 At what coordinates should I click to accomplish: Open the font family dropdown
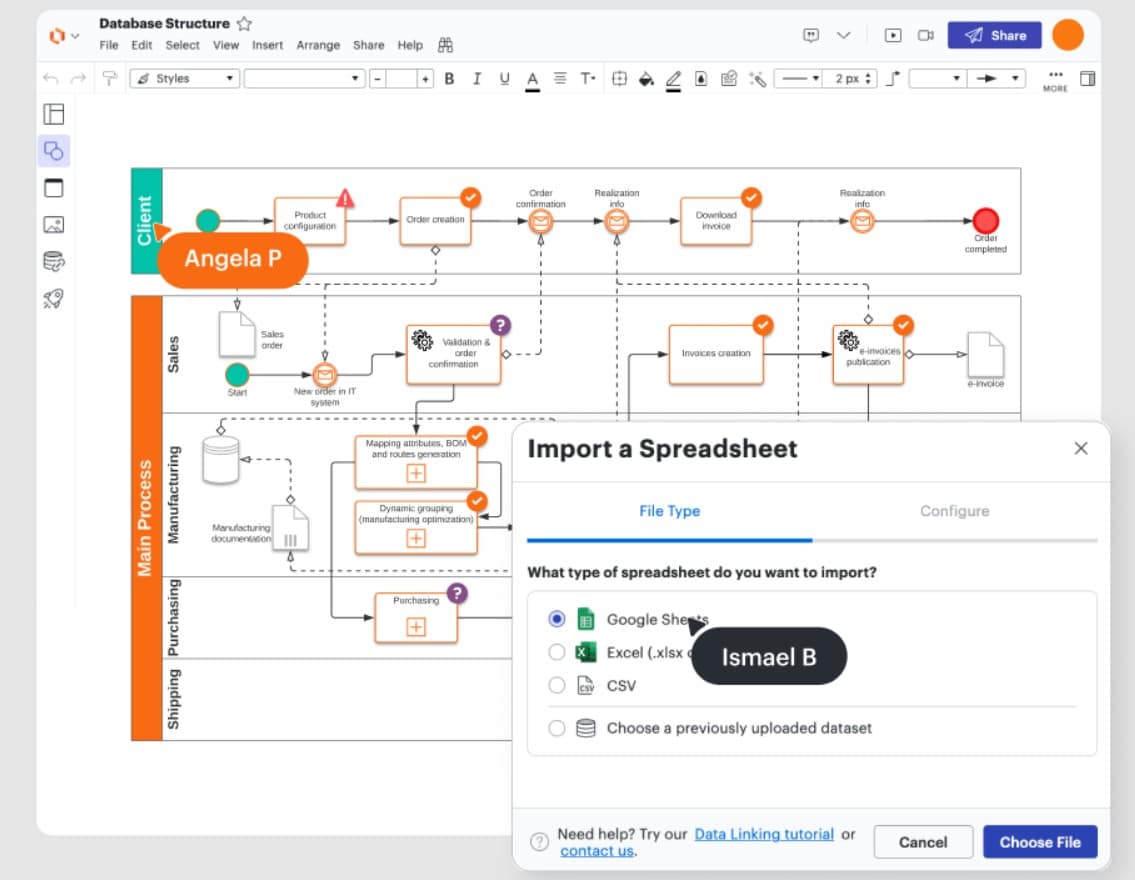click(304, 78)
